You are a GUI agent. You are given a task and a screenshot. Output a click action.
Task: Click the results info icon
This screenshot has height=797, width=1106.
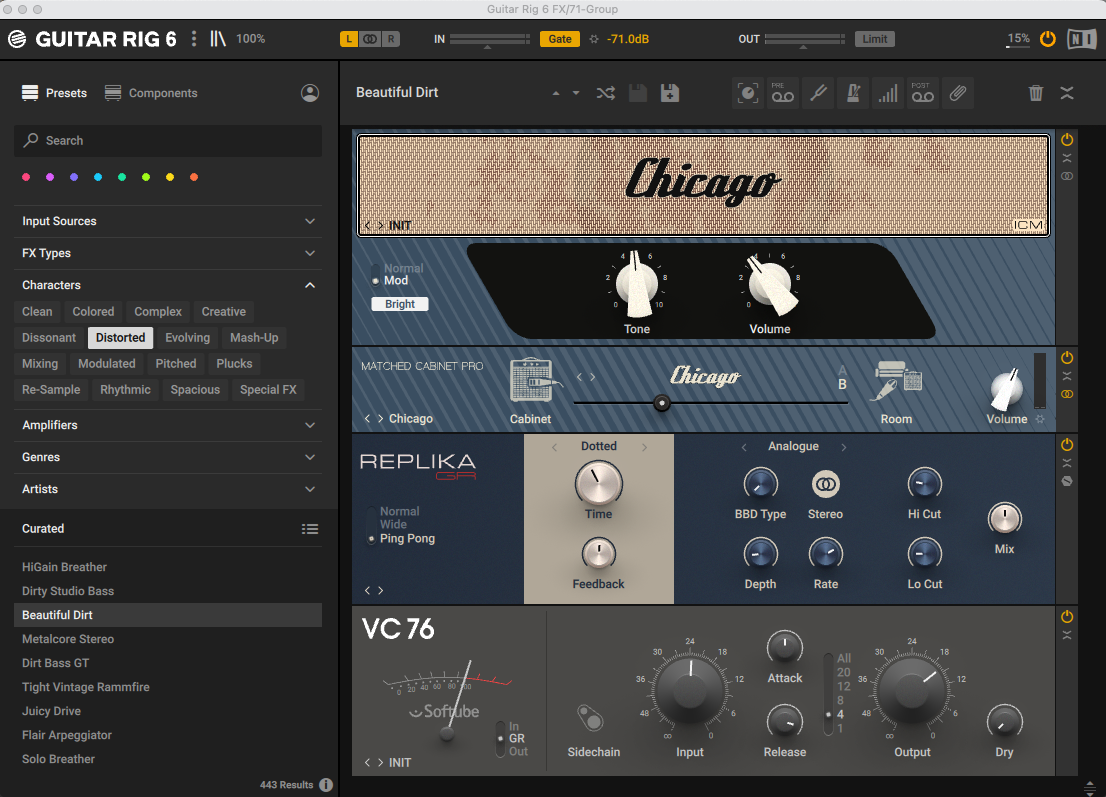click(x=326, y=784)
